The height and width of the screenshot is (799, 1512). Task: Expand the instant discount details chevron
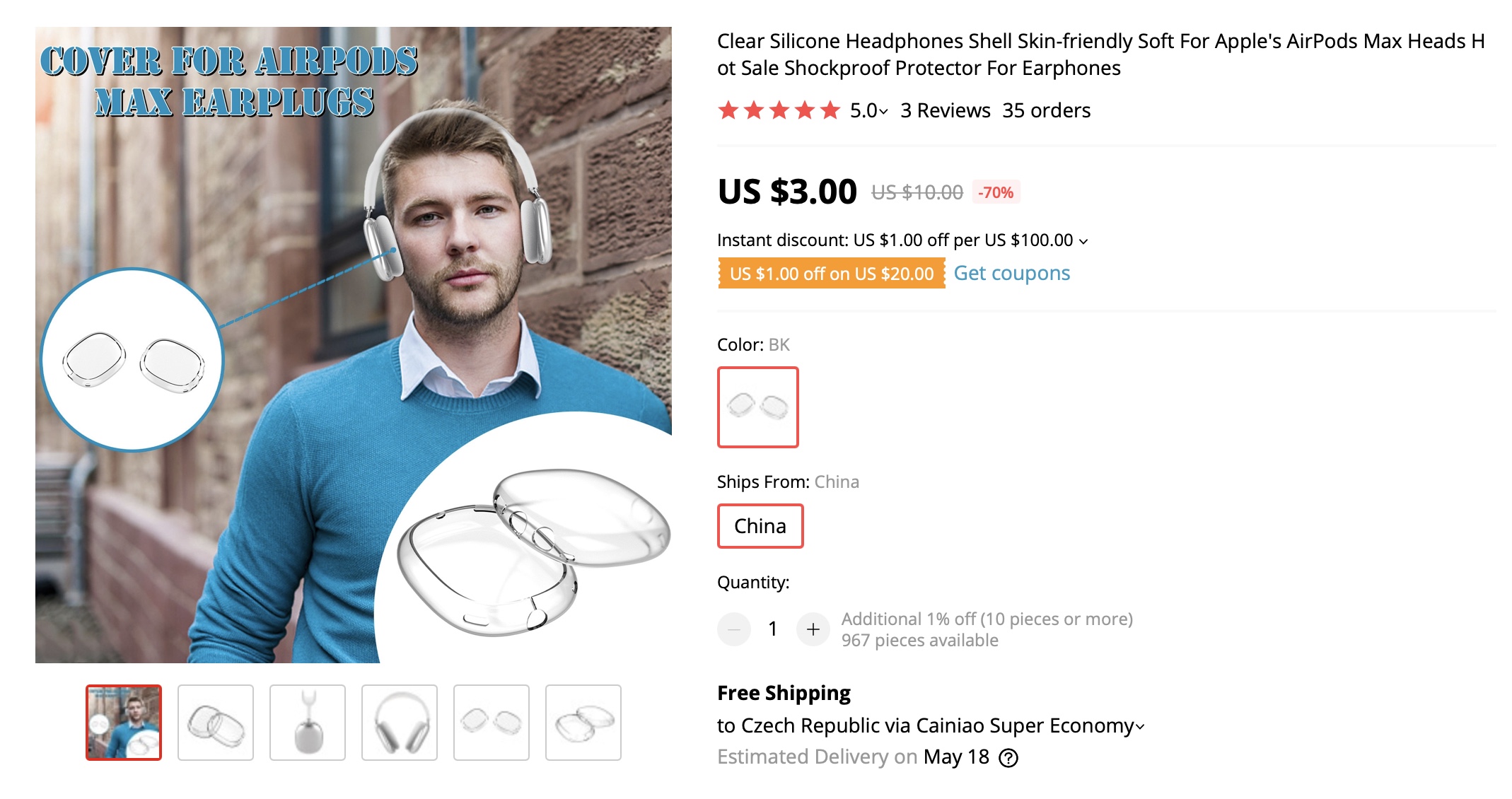click(x=1083, y=241)
